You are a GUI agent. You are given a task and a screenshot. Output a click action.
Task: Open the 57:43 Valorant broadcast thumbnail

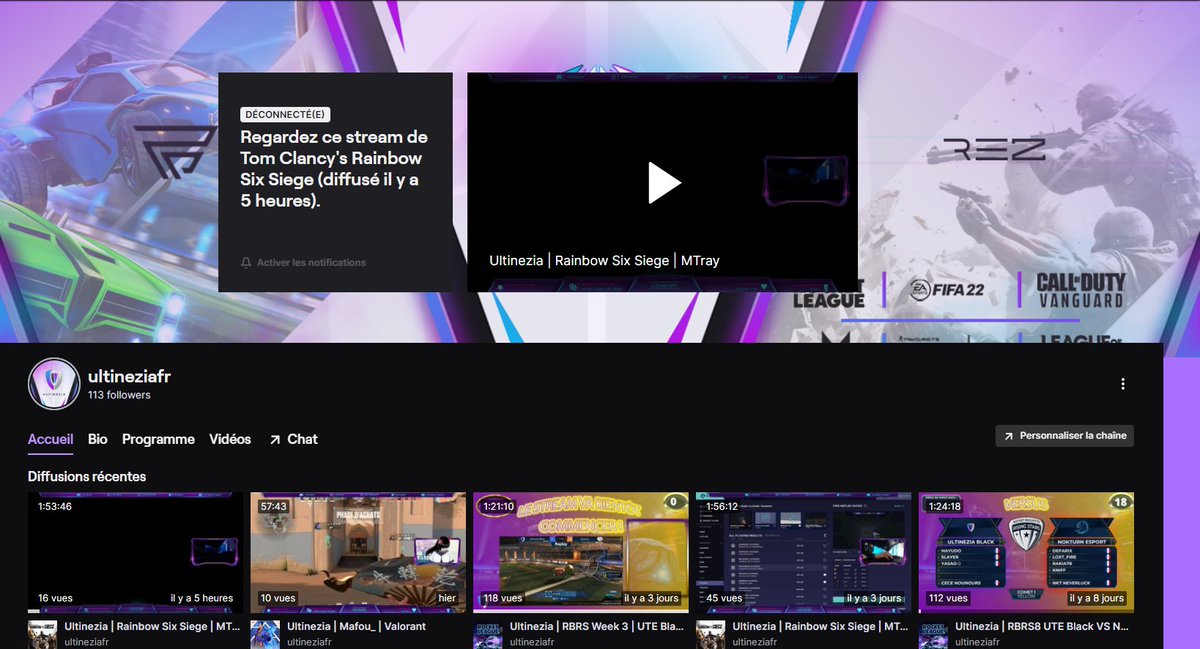[358, 551]
